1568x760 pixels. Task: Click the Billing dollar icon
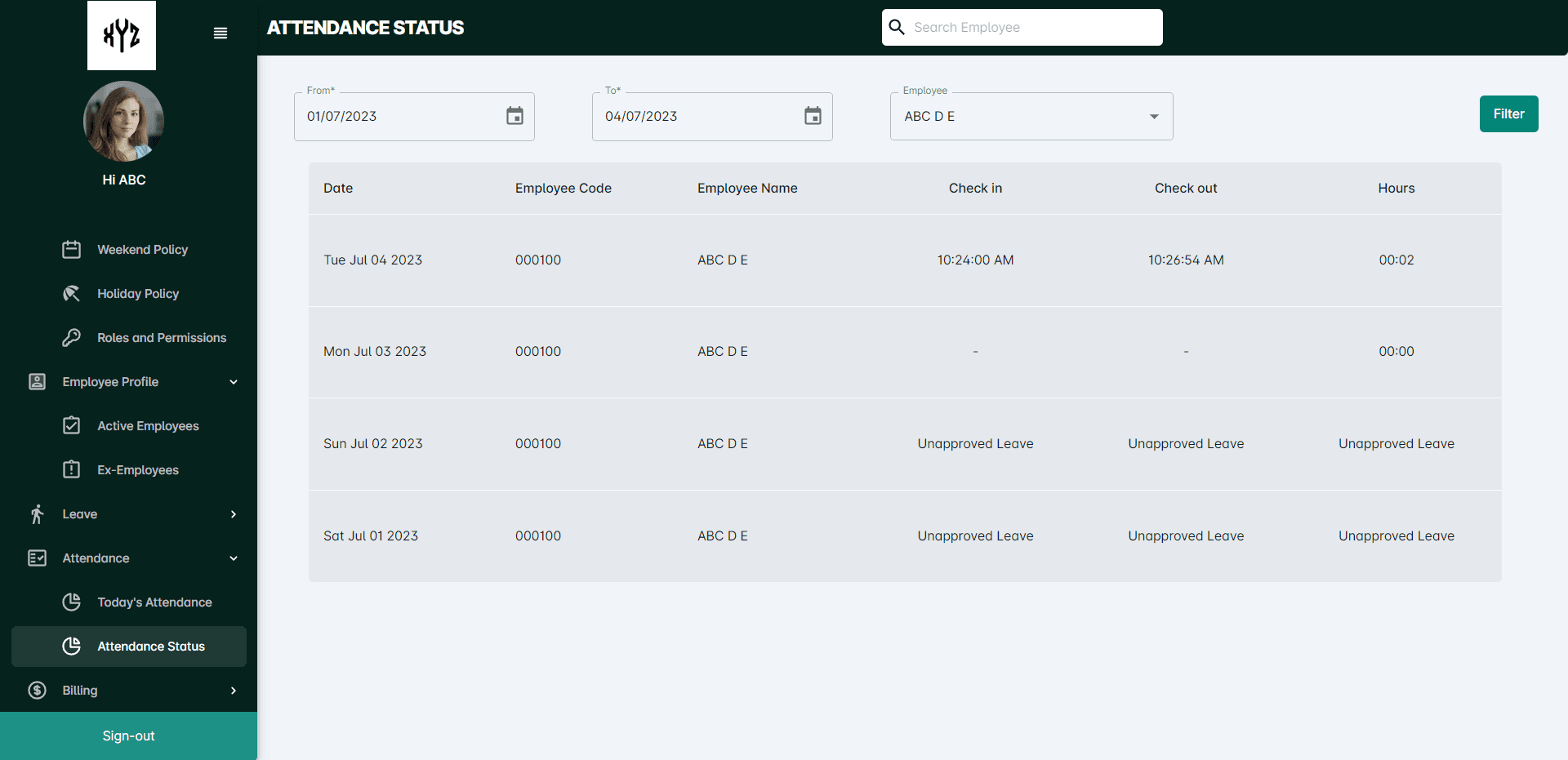tap(37, 691)
